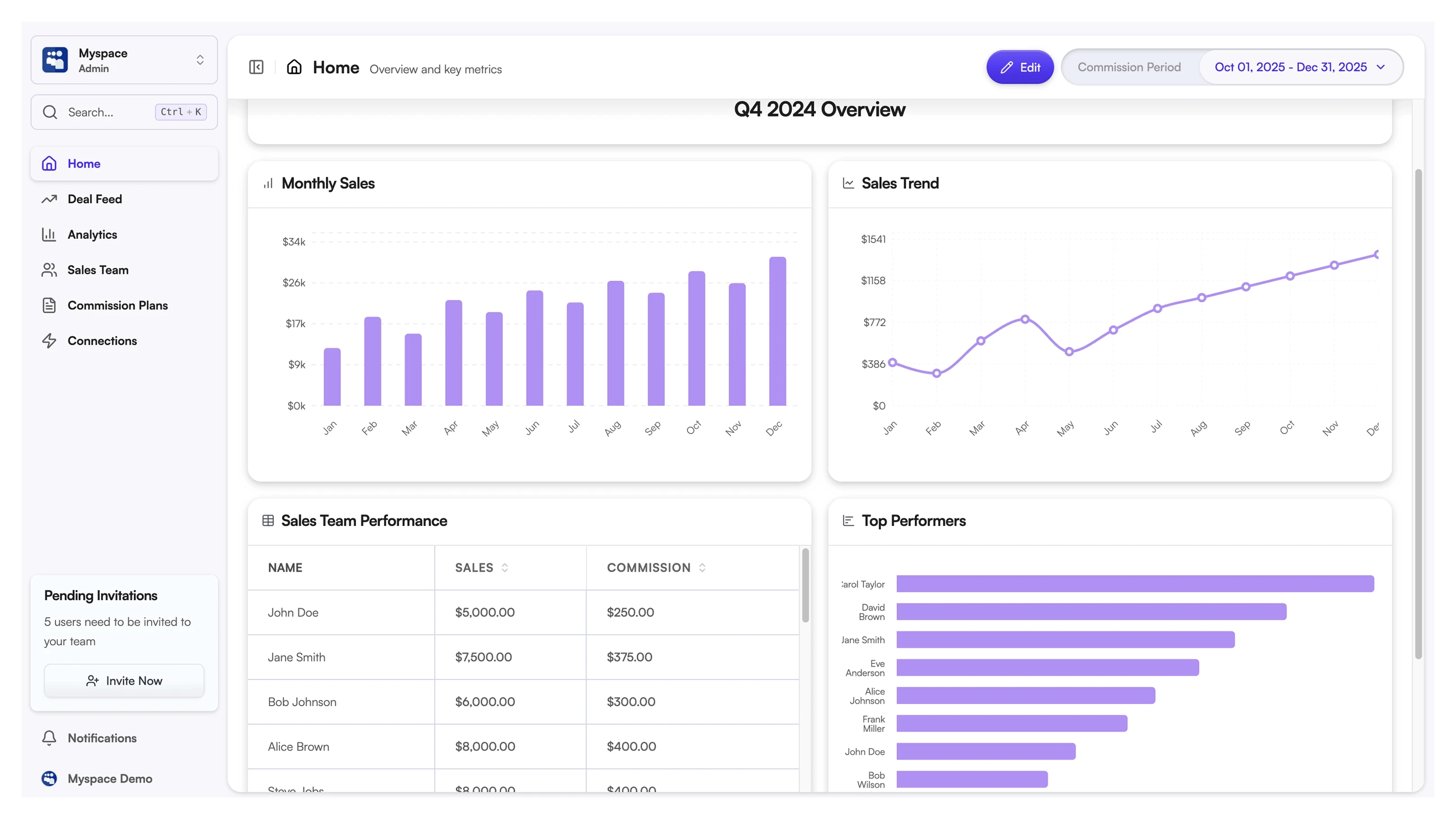
Task: Click the Home icon in header breadcrumb
Action: coord(294,67)
